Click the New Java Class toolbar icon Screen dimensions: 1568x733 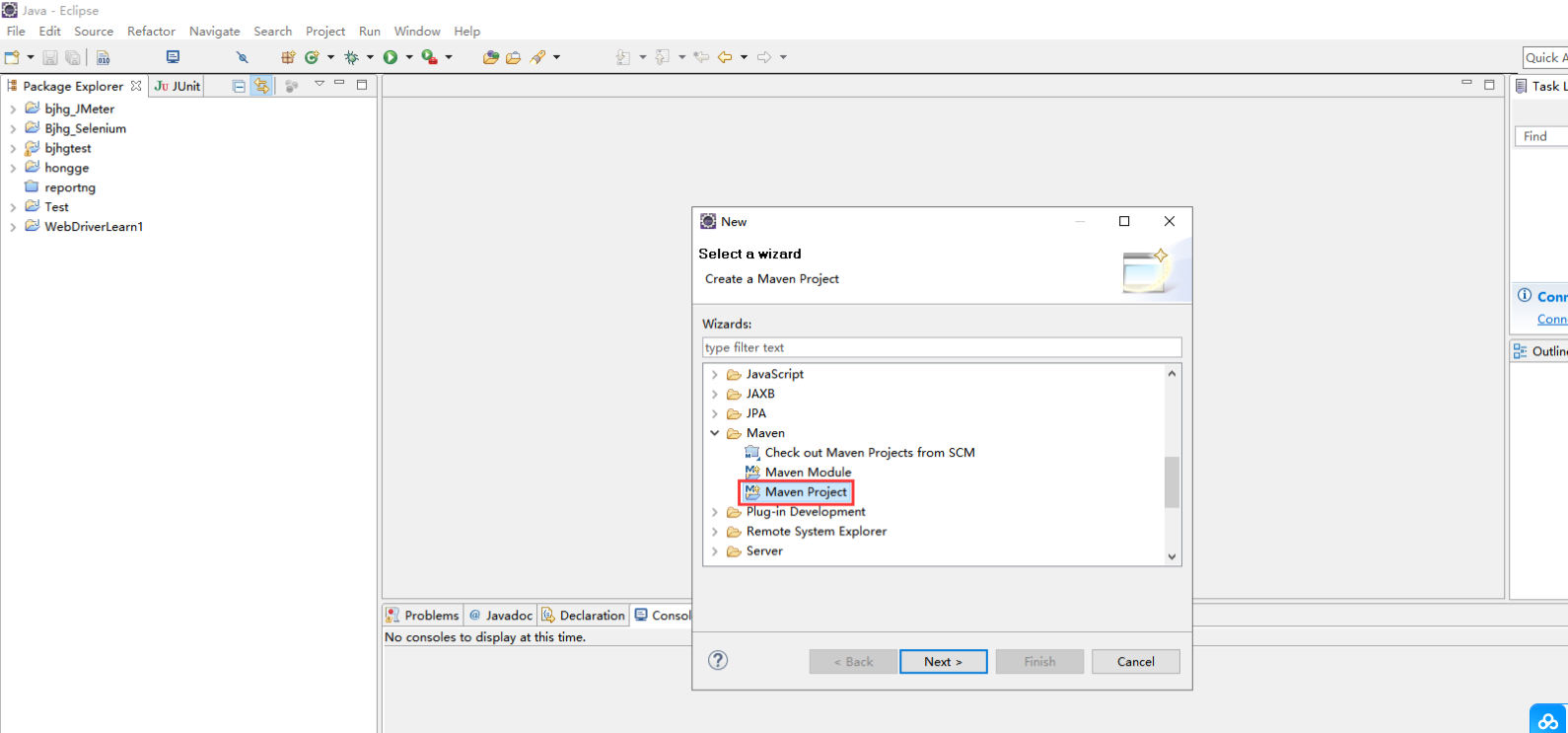[312, 57]
